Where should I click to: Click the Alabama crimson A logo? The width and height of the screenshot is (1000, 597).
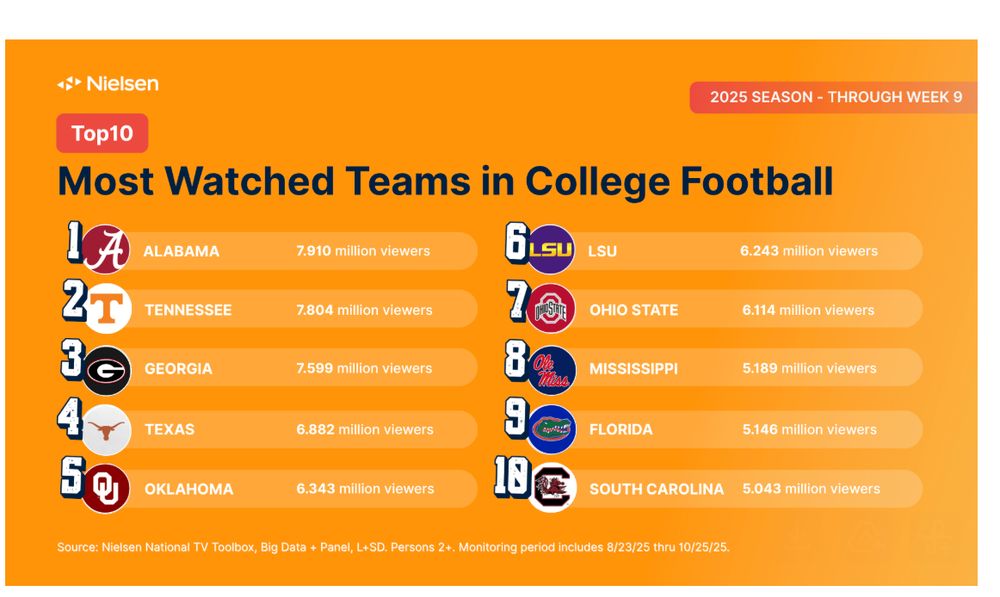(x=105, y=250)
